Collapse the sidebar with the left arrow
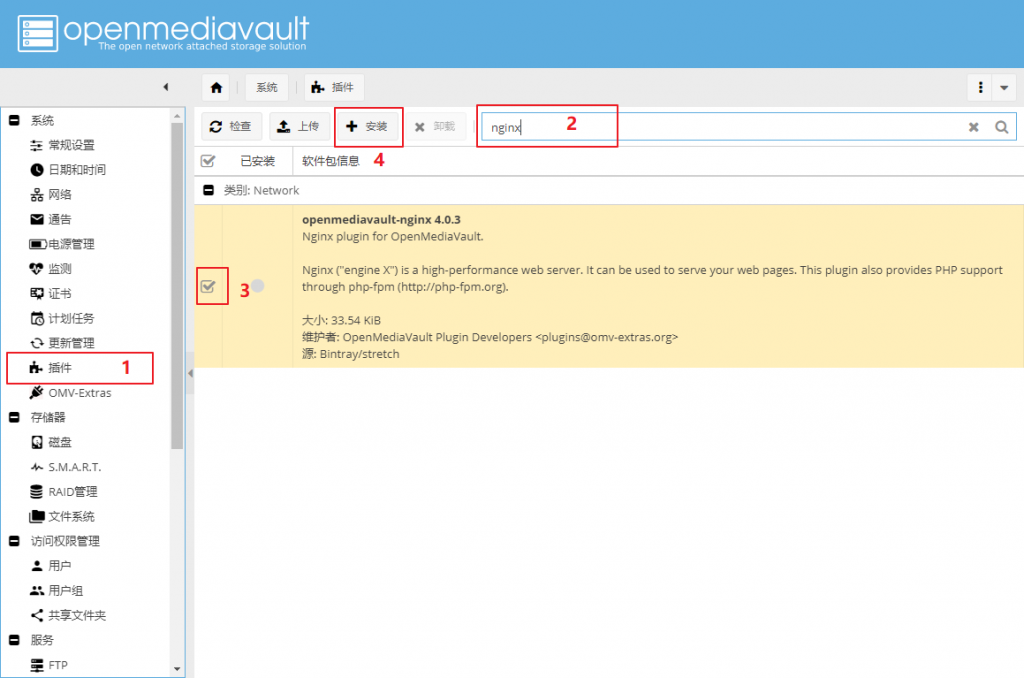Viewport: 1024px width, 678px height. pyautogui.click(x=166, y=87)
